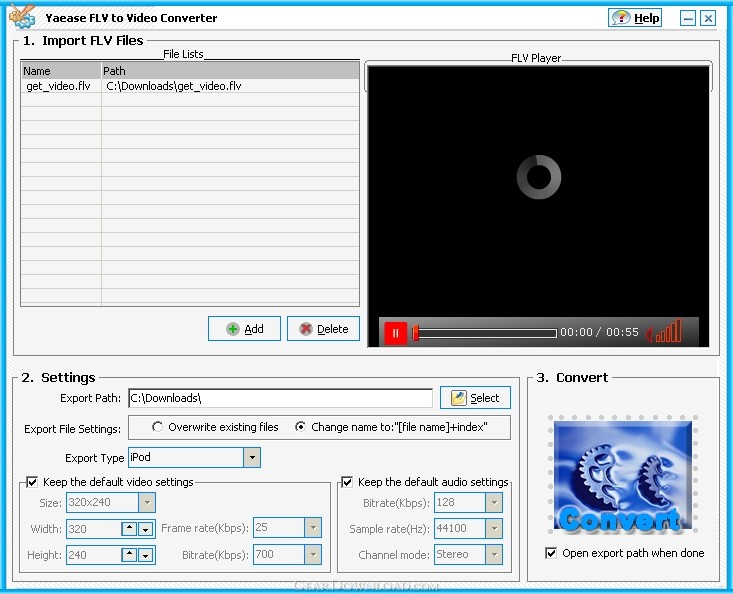The width and height of the screenshot is (733, 594).
Task: Mute audio via the speaker icon
Action: click(x=649, y=335)
